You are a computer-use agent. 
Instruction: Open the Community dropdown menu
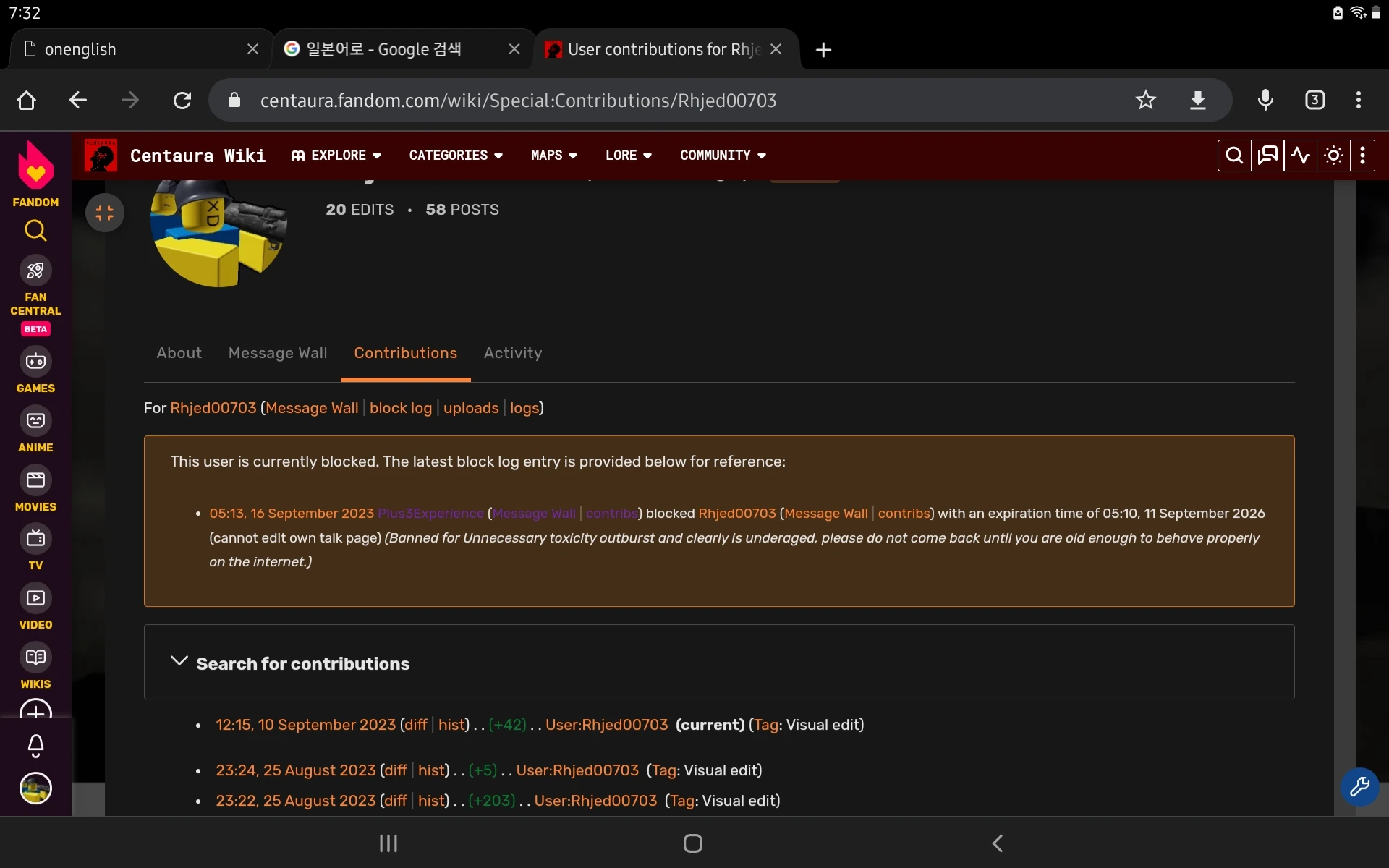(x=723, y=155)
